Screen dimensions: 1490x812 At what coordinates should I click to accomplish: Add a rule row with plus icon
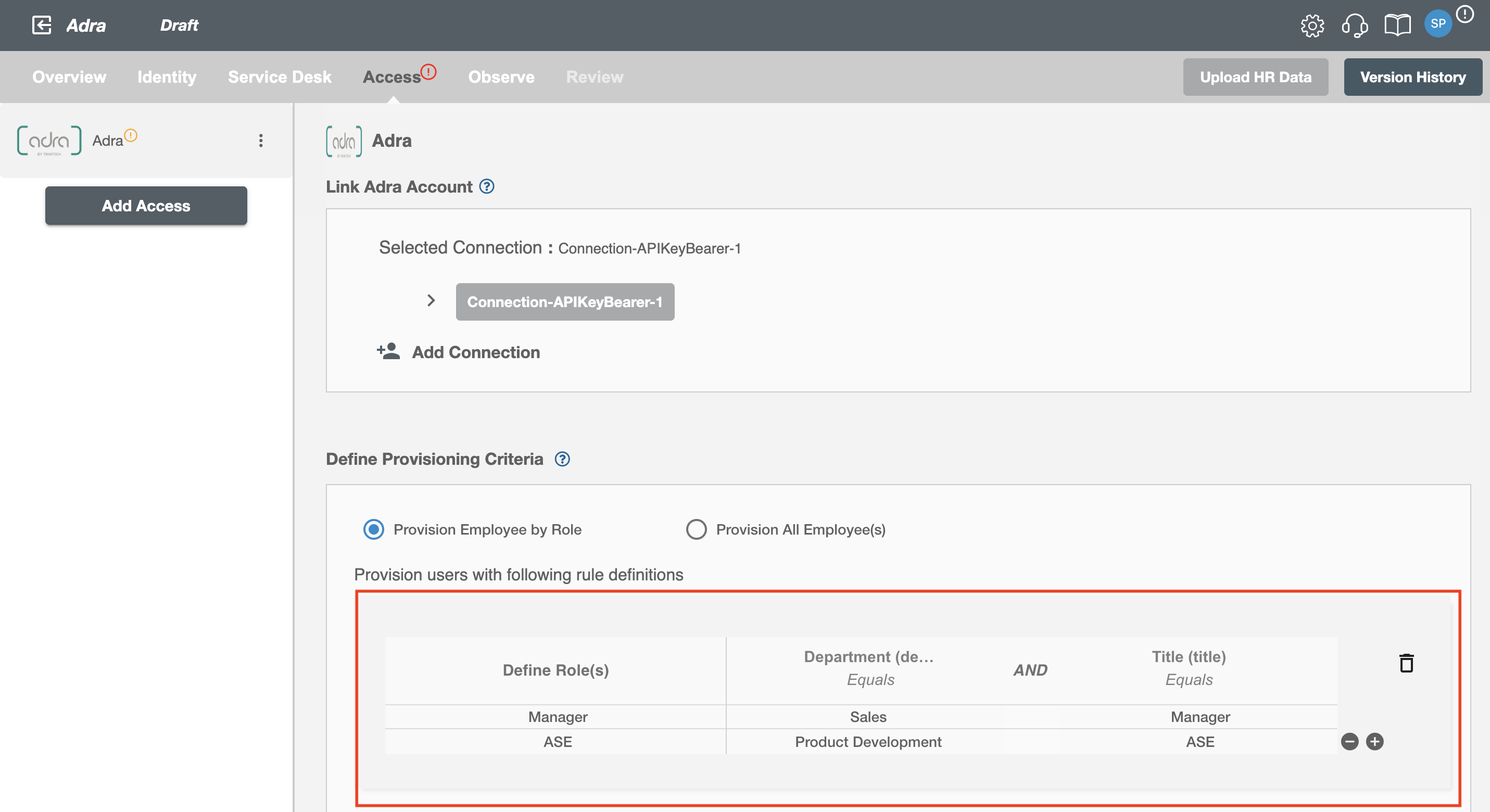[x=1375, y=741]
